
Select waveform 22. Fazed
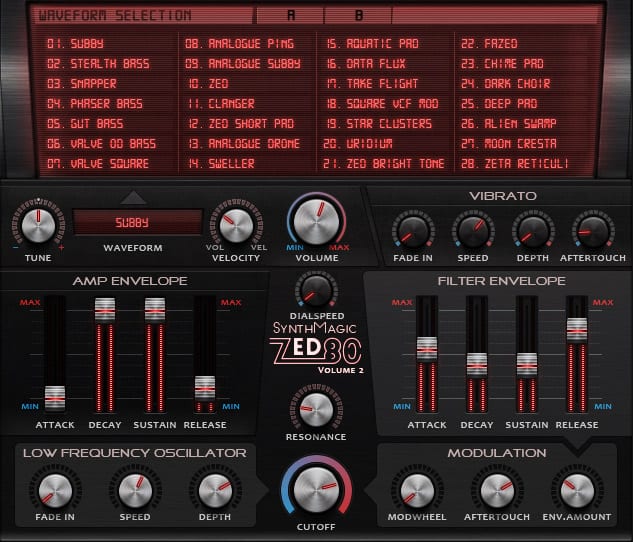click(x=489, y=44)
